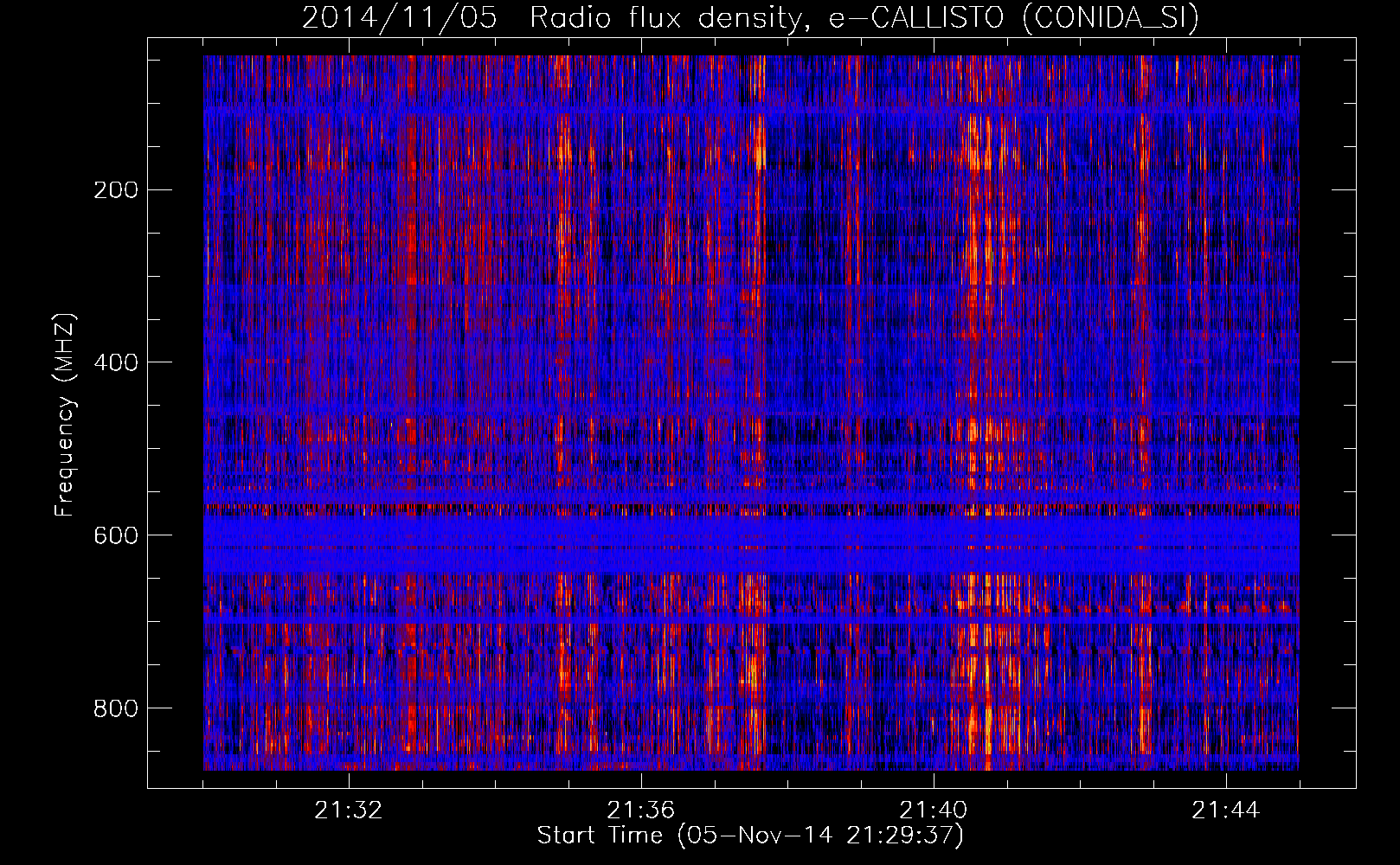Click the 600 frequency tick label
Image resolution: width=1400 pixels, height=865 pixels.
(116, 535)
